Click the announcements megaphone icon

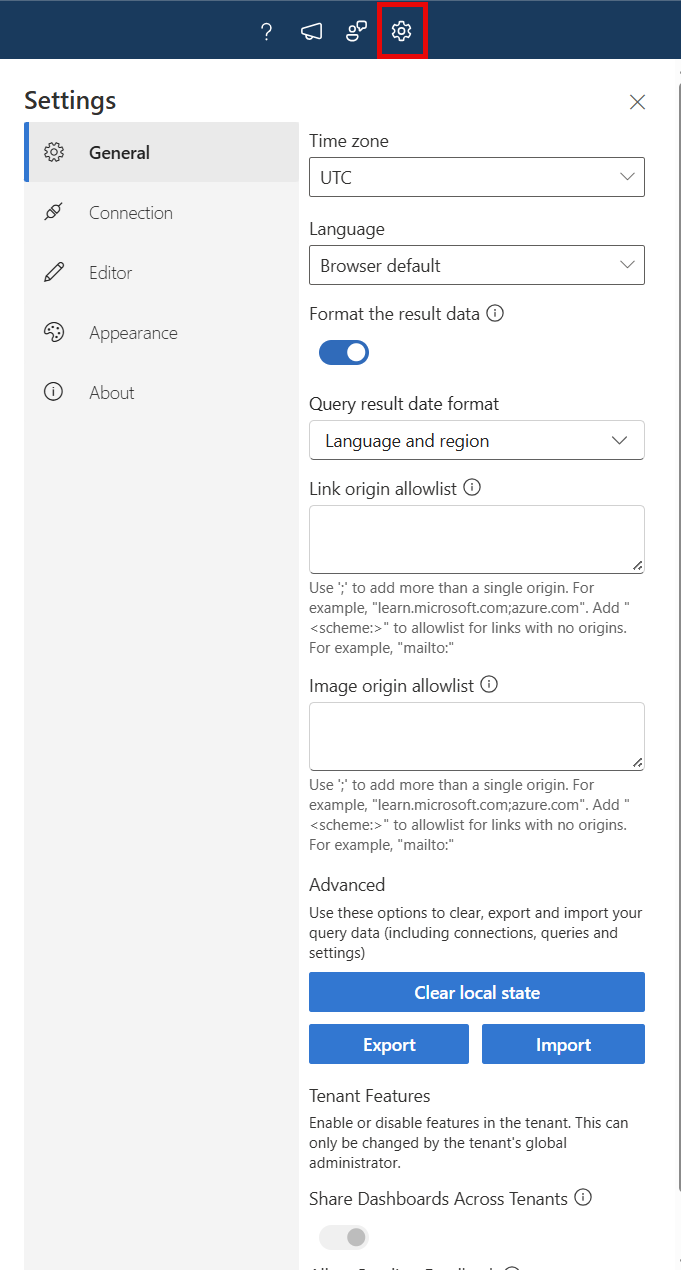[x=311, y=31]
